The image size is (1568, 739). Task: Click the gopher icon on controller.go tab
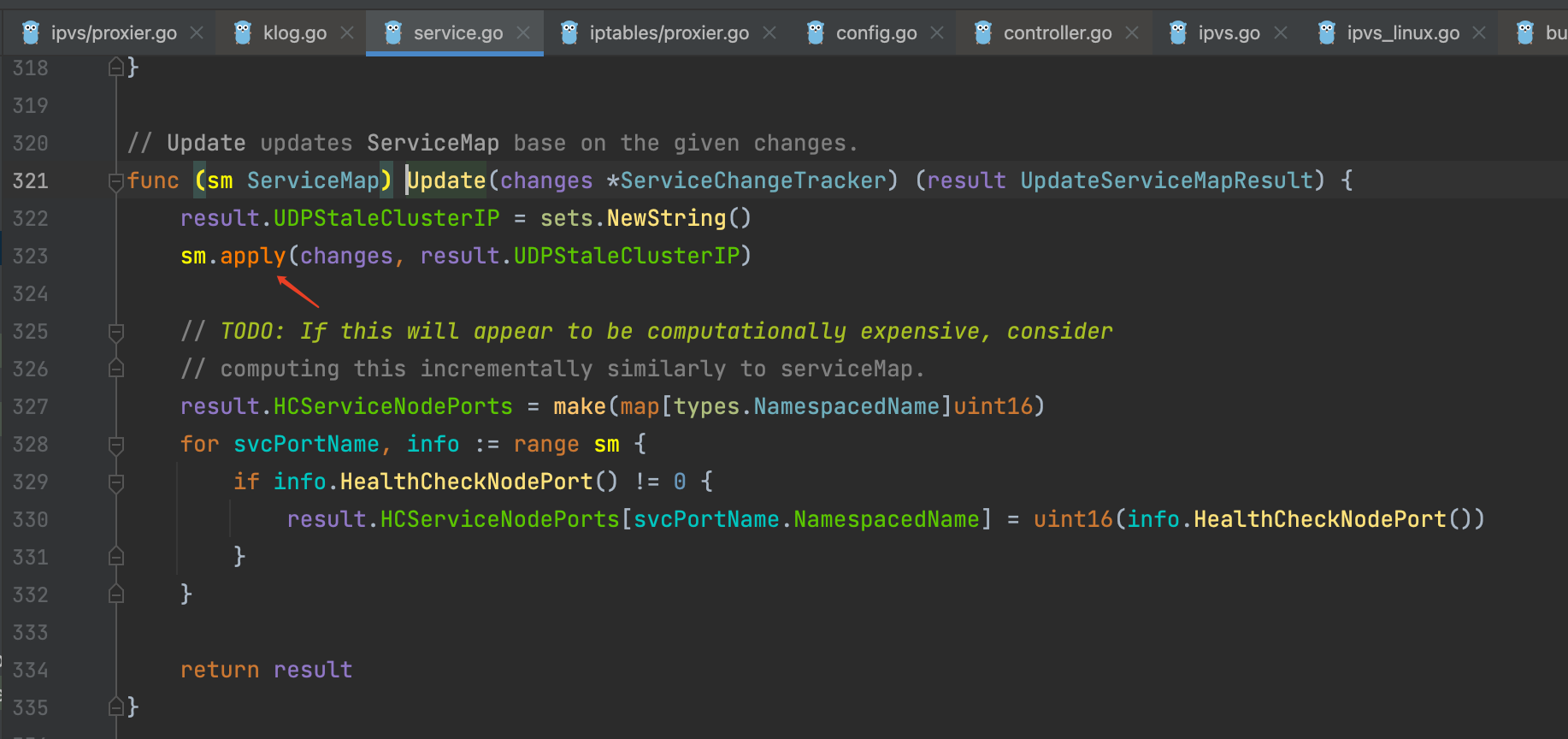(983, 33)
